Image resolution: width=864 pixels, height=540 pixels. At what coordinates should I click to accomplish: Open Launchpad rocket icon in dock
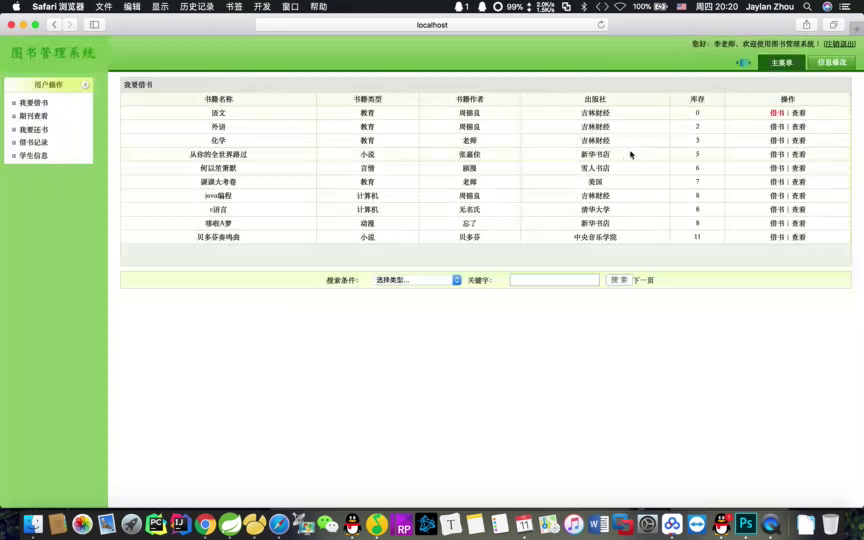pyautogui.click(x=131, y=524)
